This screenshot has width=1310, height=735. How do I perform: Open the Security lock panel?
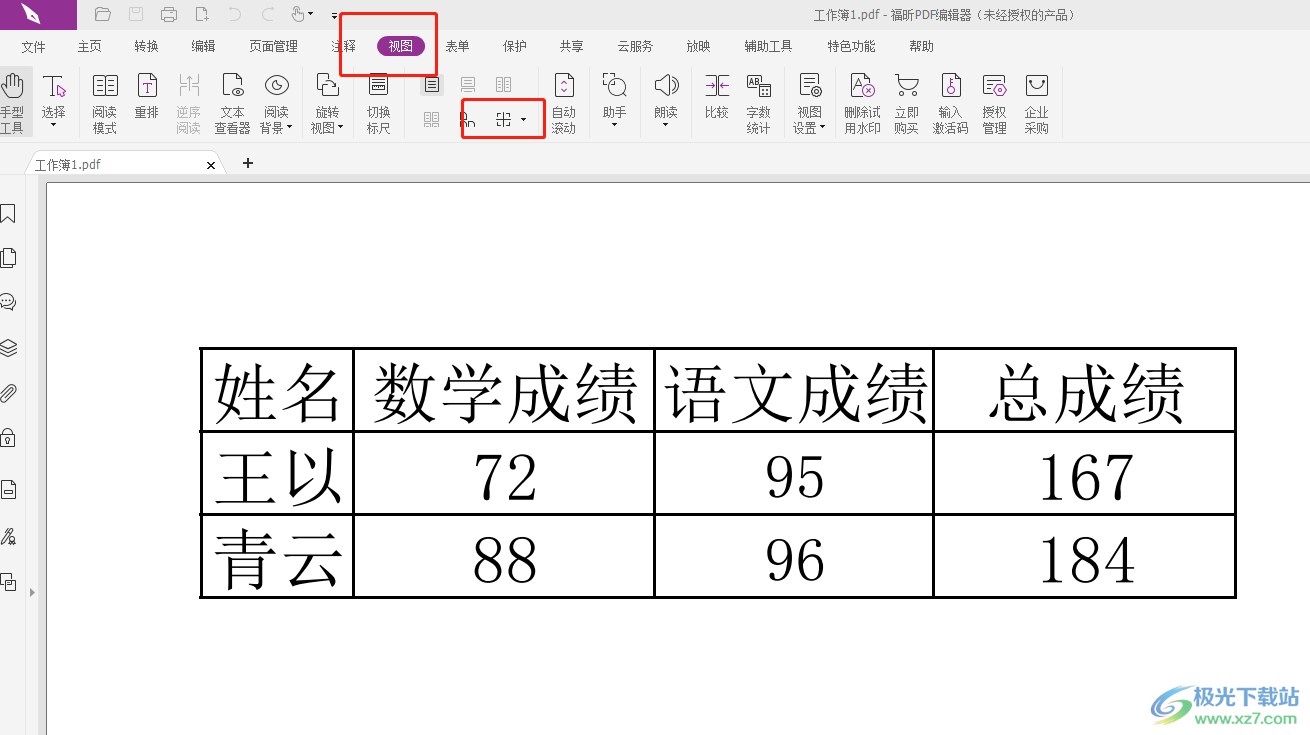click(x=8, y=437)
